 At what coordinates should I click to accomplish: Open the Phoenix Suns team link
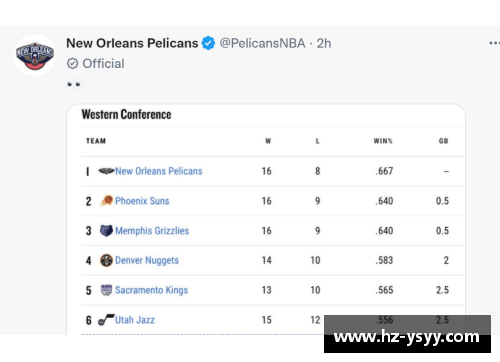(142, 201)
